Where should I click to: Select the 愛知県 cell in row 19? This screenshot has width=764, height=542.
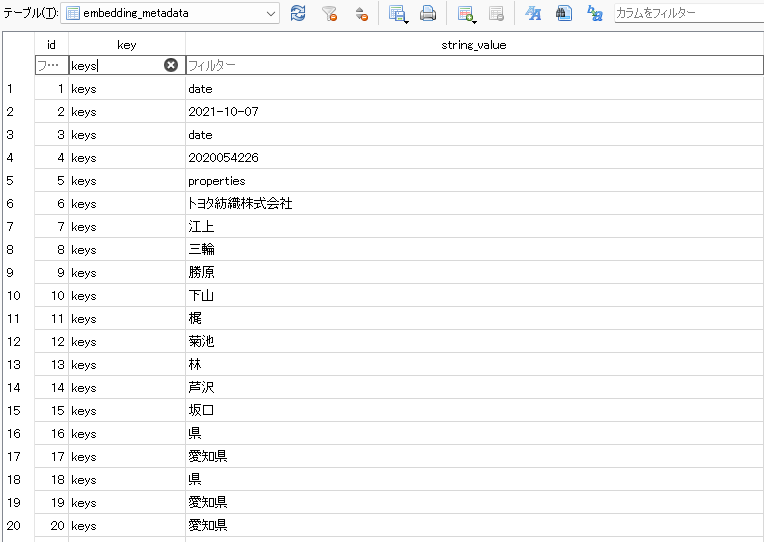point(474,503)
